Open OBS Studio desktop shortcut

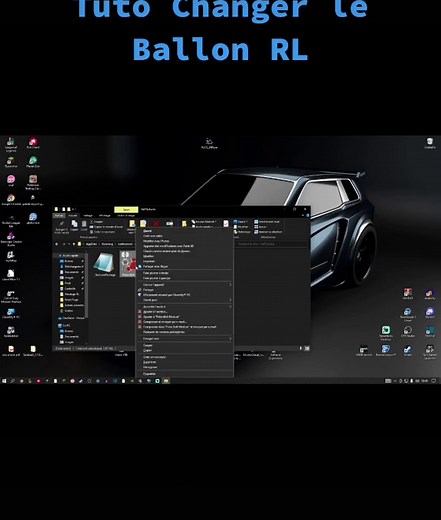pos(407,330)
